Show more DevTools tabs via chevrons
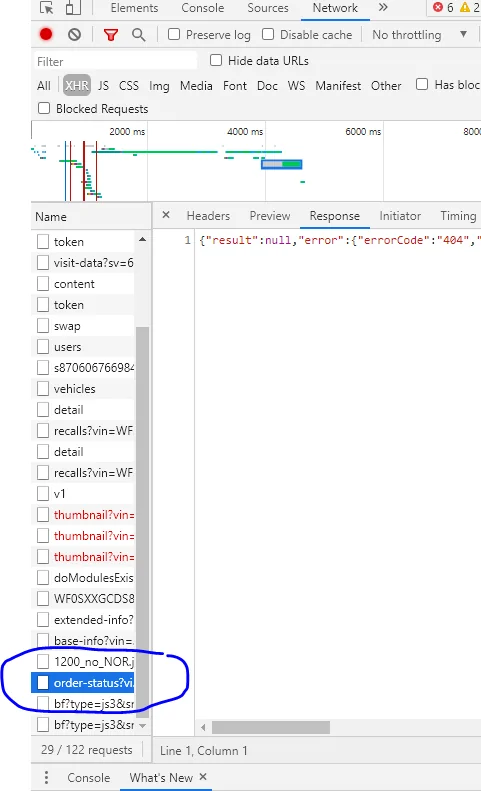Image resolution: width=481 pixels, height=791 pixels. tap(383, 8)
